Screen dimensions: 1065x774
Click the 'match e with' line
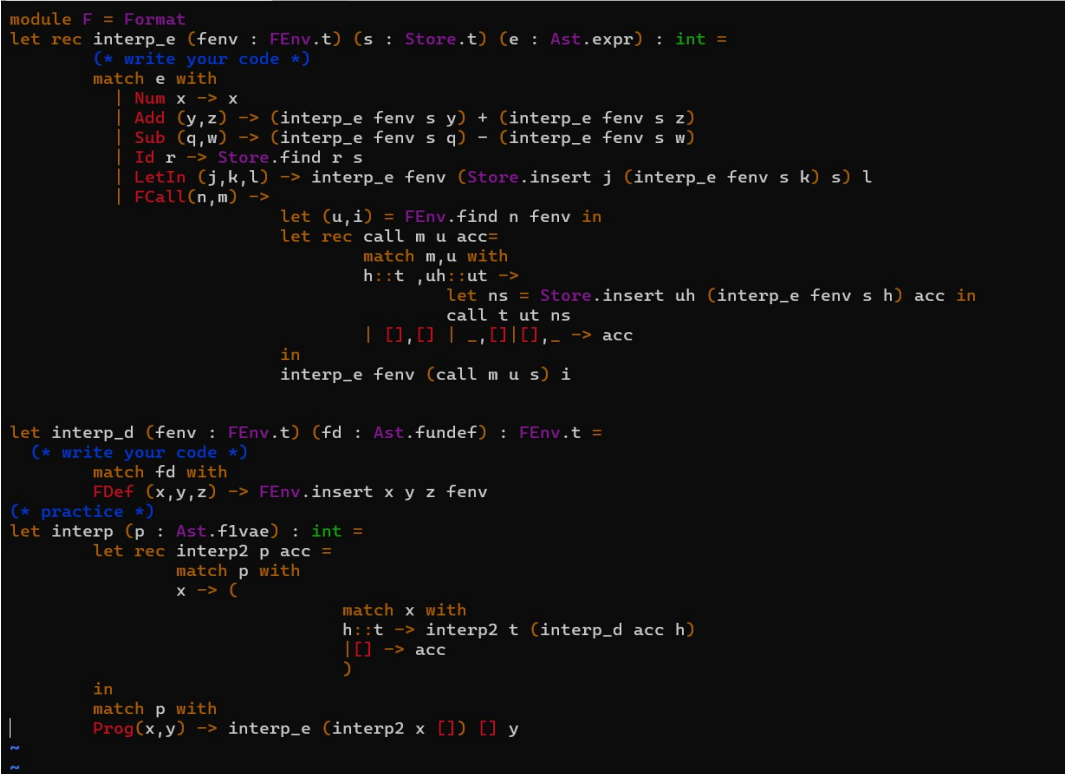155,79
